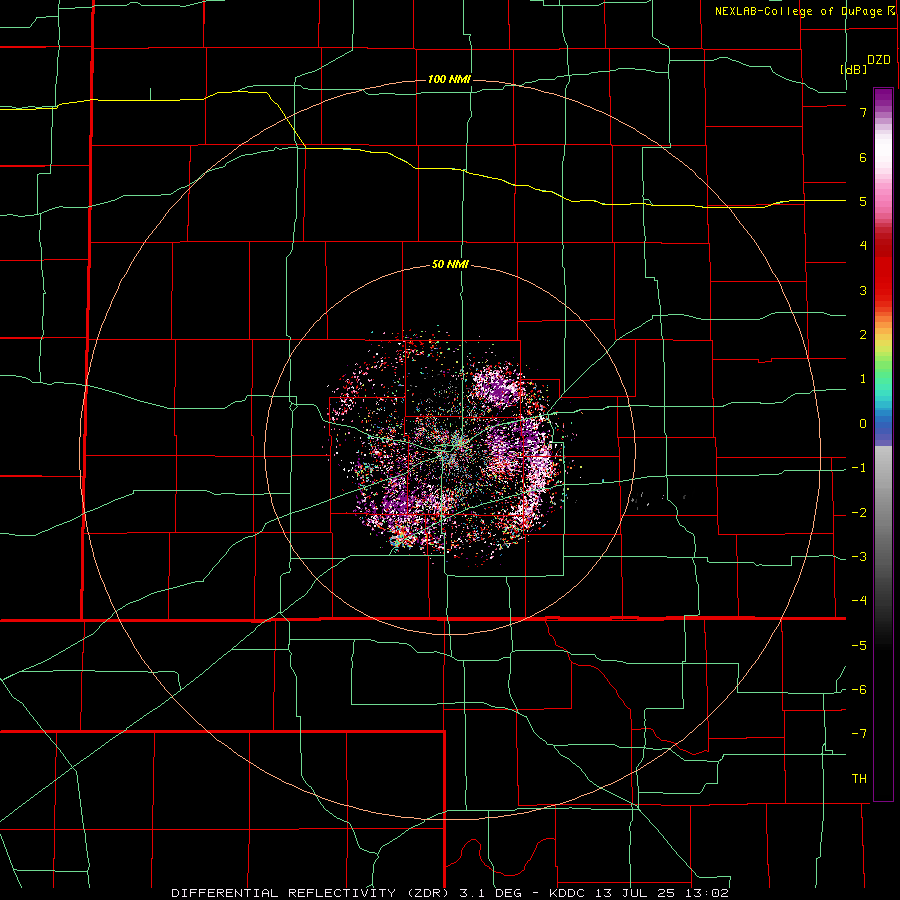Click the DZD product label above the scale
The image size is (900, 900).
tap(879, 60)
